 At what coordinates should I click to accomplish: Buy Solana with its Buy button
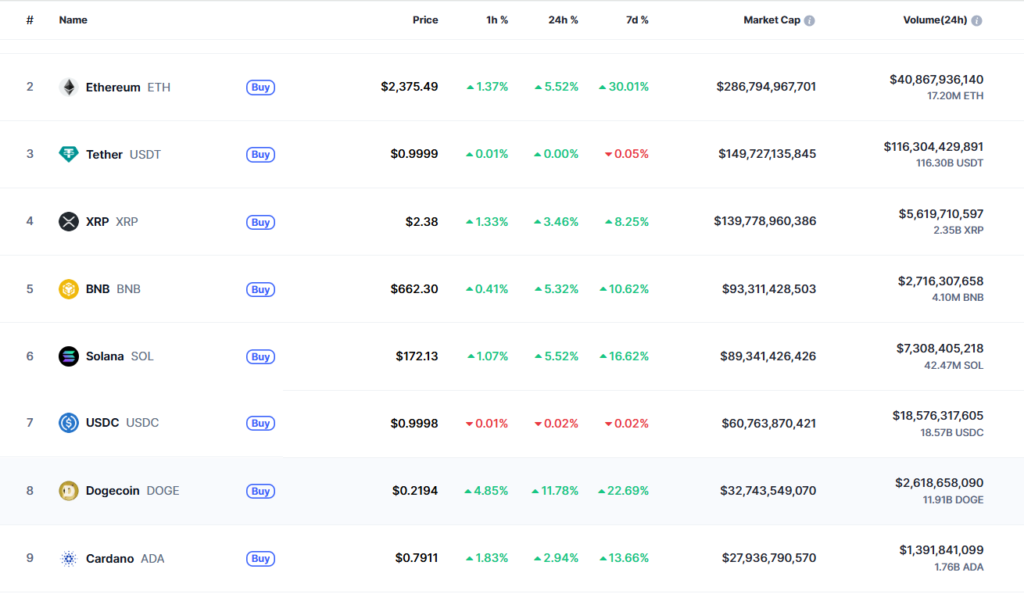261,357
